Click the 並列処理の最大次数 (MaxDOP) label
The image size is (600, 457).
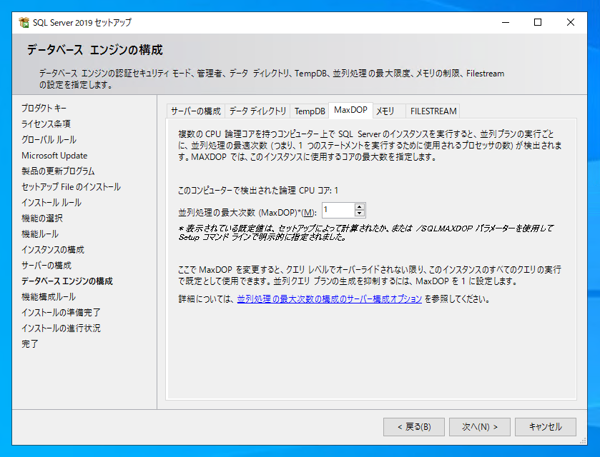247,212
